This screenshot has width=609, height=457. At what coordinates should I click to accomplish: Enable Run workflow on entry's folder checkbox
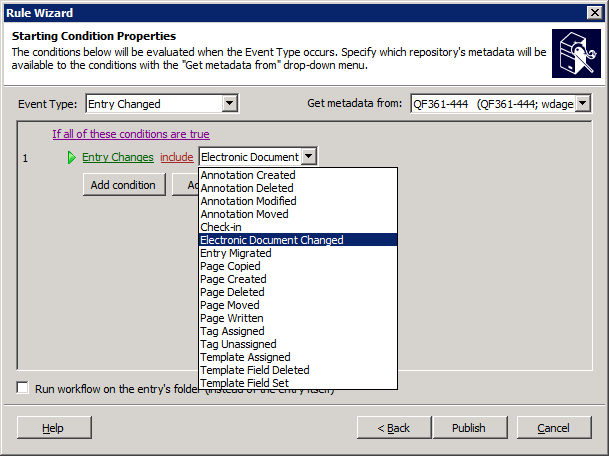(x=23, y=389)
